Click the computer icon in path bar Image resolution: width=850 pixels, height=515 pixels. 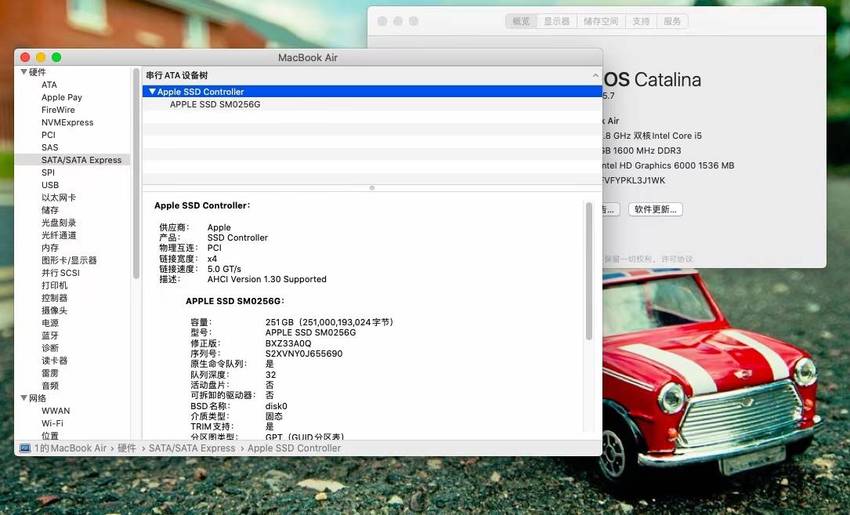[x=25, y=448]
